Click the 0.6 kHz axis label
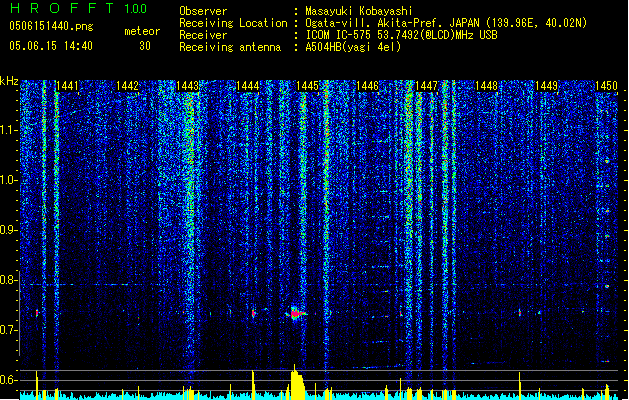 [8, 380]
